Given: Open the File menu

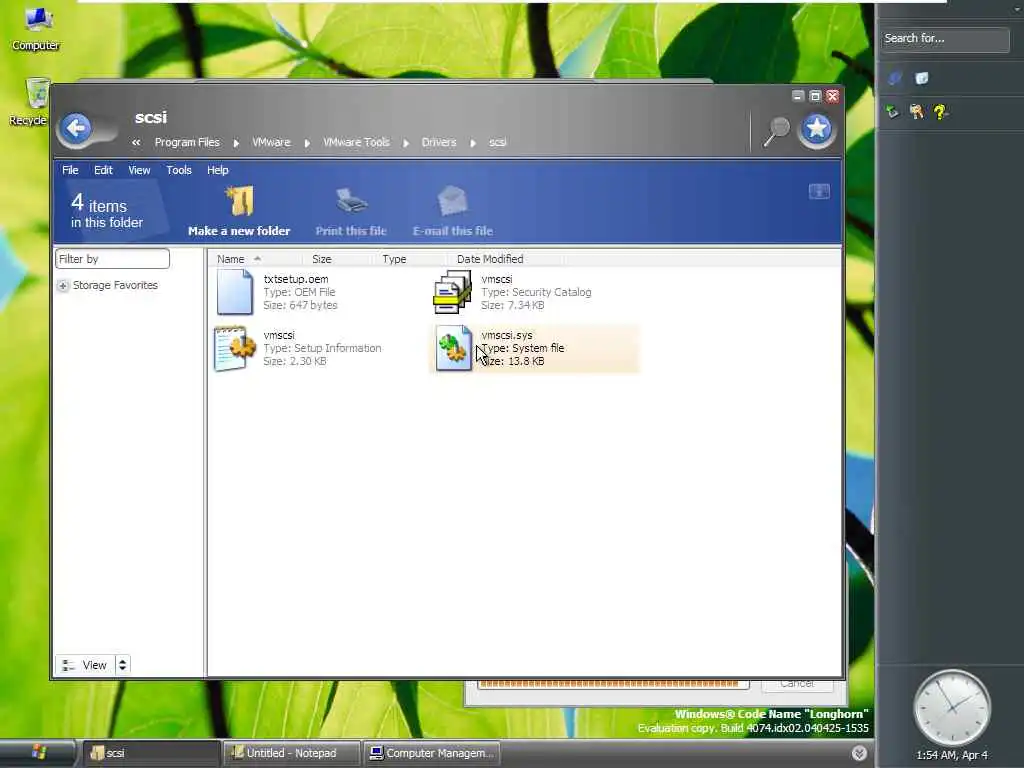Looking at the screenshot, I should (x=70, y=170).
